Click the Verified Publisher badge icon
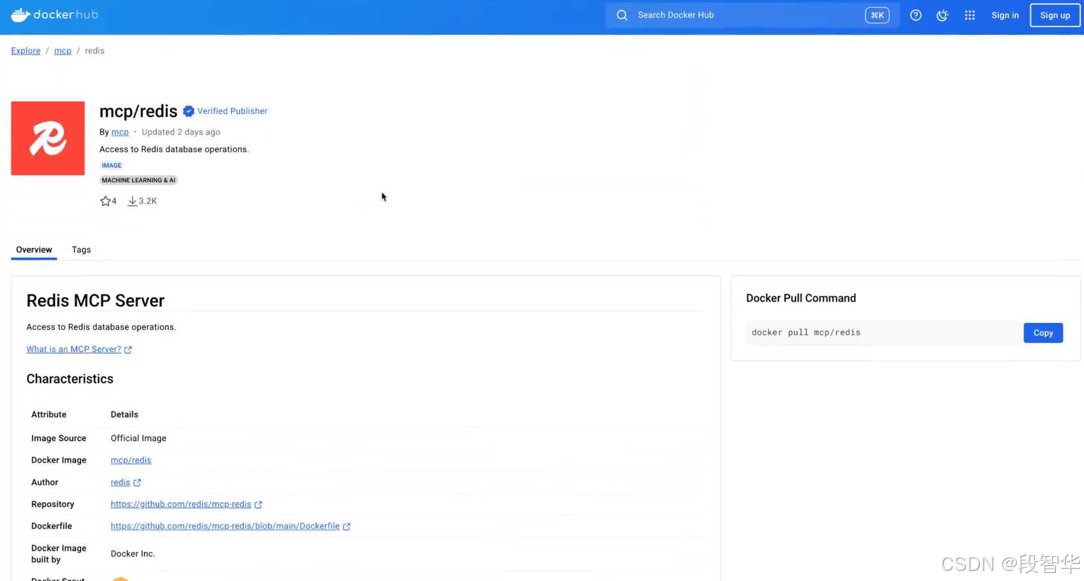 coord(188,111)
